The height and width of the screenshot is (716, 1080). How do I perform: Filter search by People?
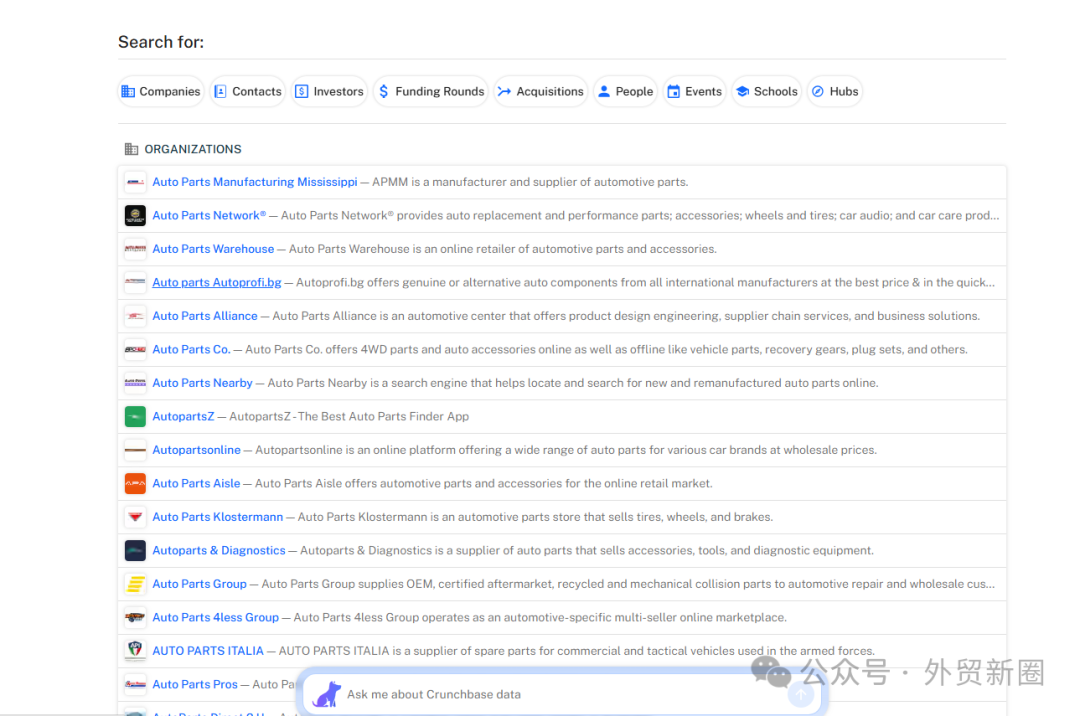point(625,92)
